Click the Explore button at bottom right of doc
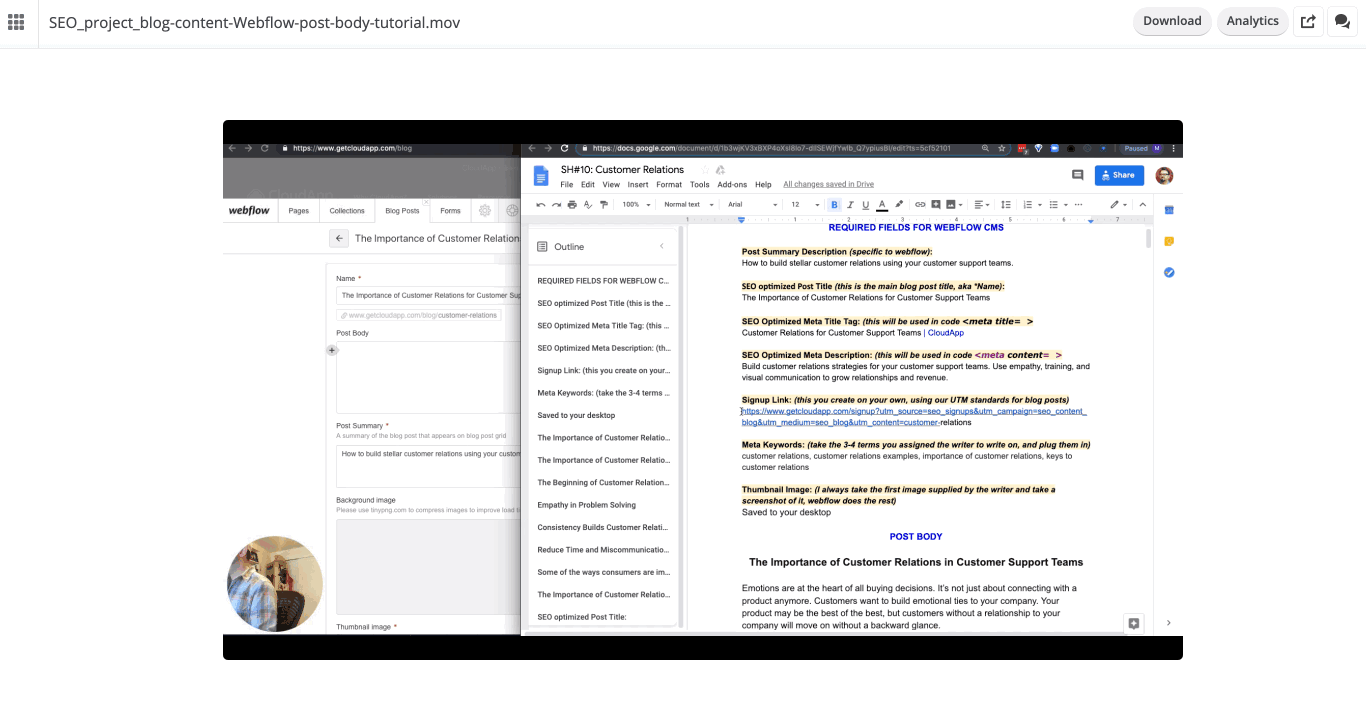1366x717 pixels. [1133, 623]
